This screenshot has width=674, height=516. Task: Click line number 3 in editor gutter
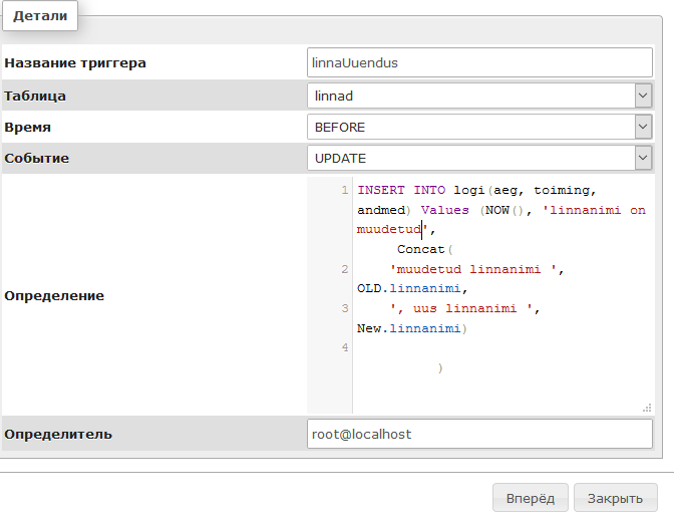tap(345, 308)
